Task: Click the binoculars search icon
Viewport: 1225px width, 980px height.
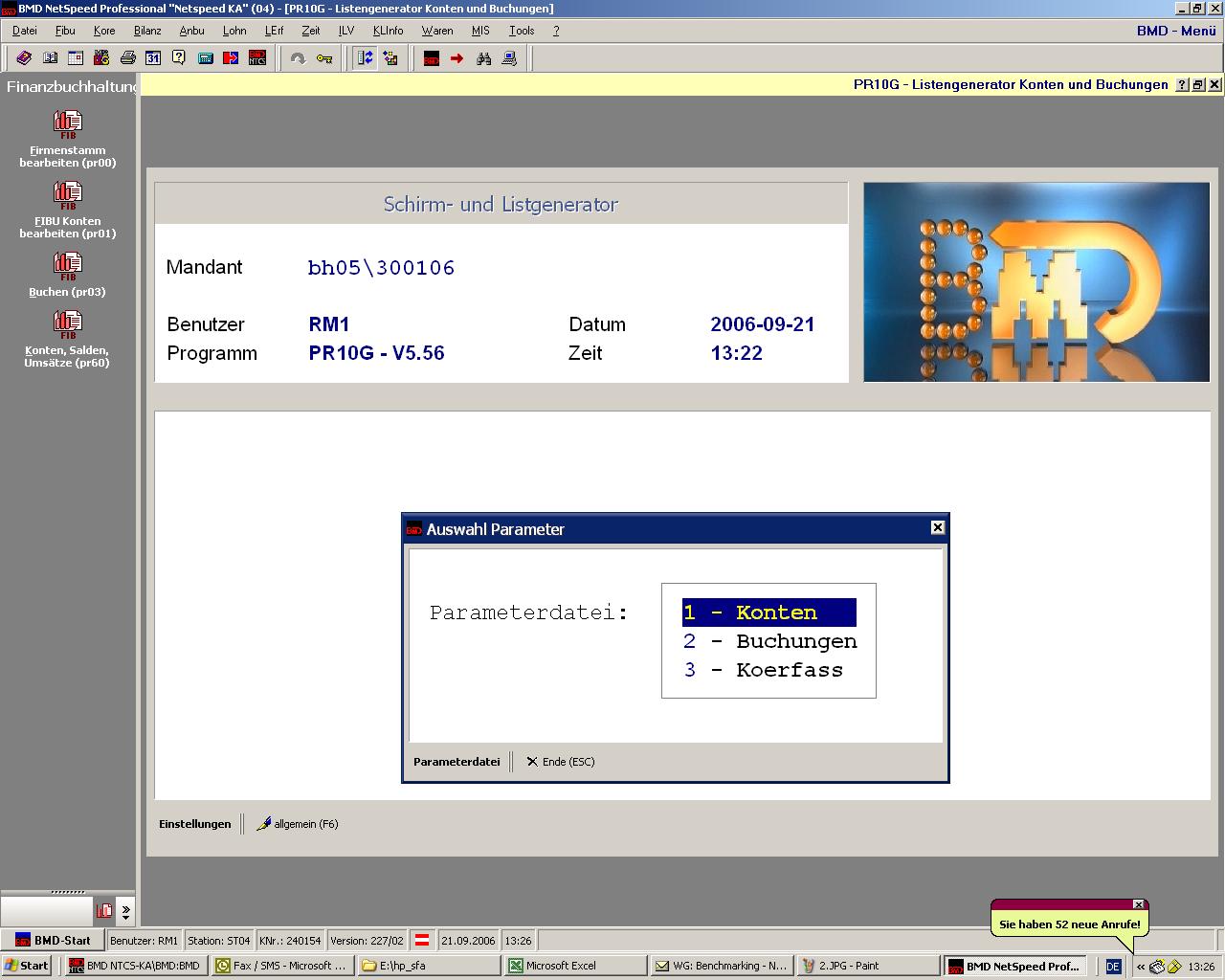Action: tap(483, 58)
